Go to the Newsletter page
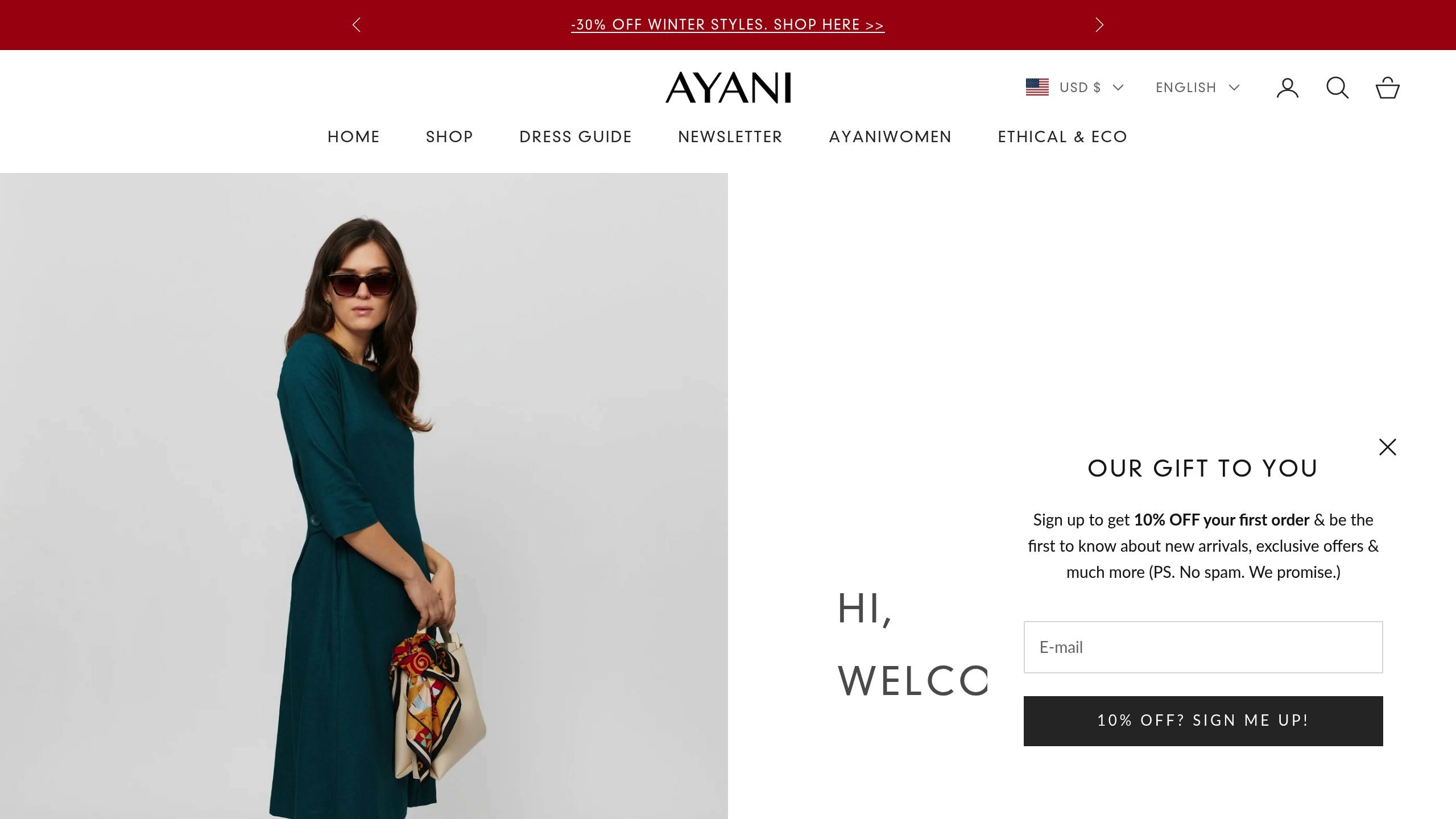Screen dimensions: 1456x819 [x=730, y=137]
